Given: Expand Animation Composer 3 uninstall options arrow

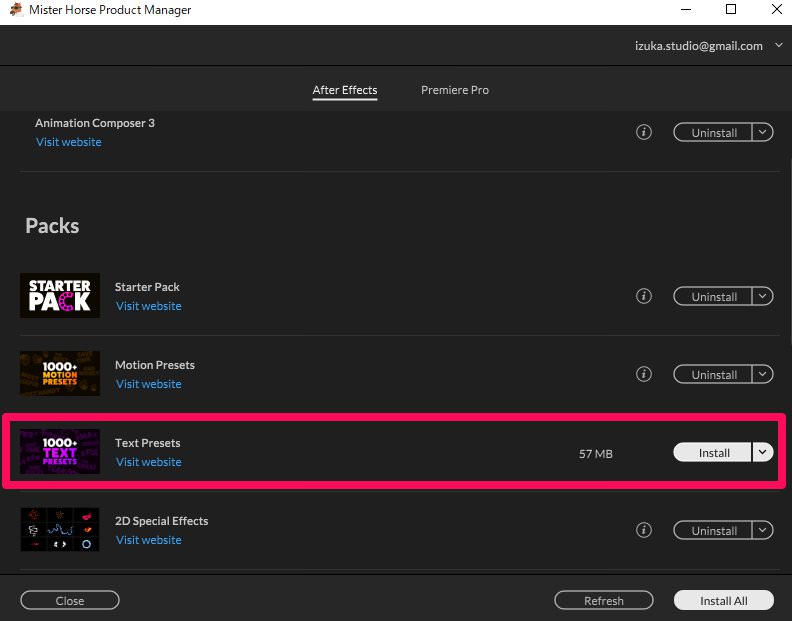Looking at the screenshot, I should (763, 132).
